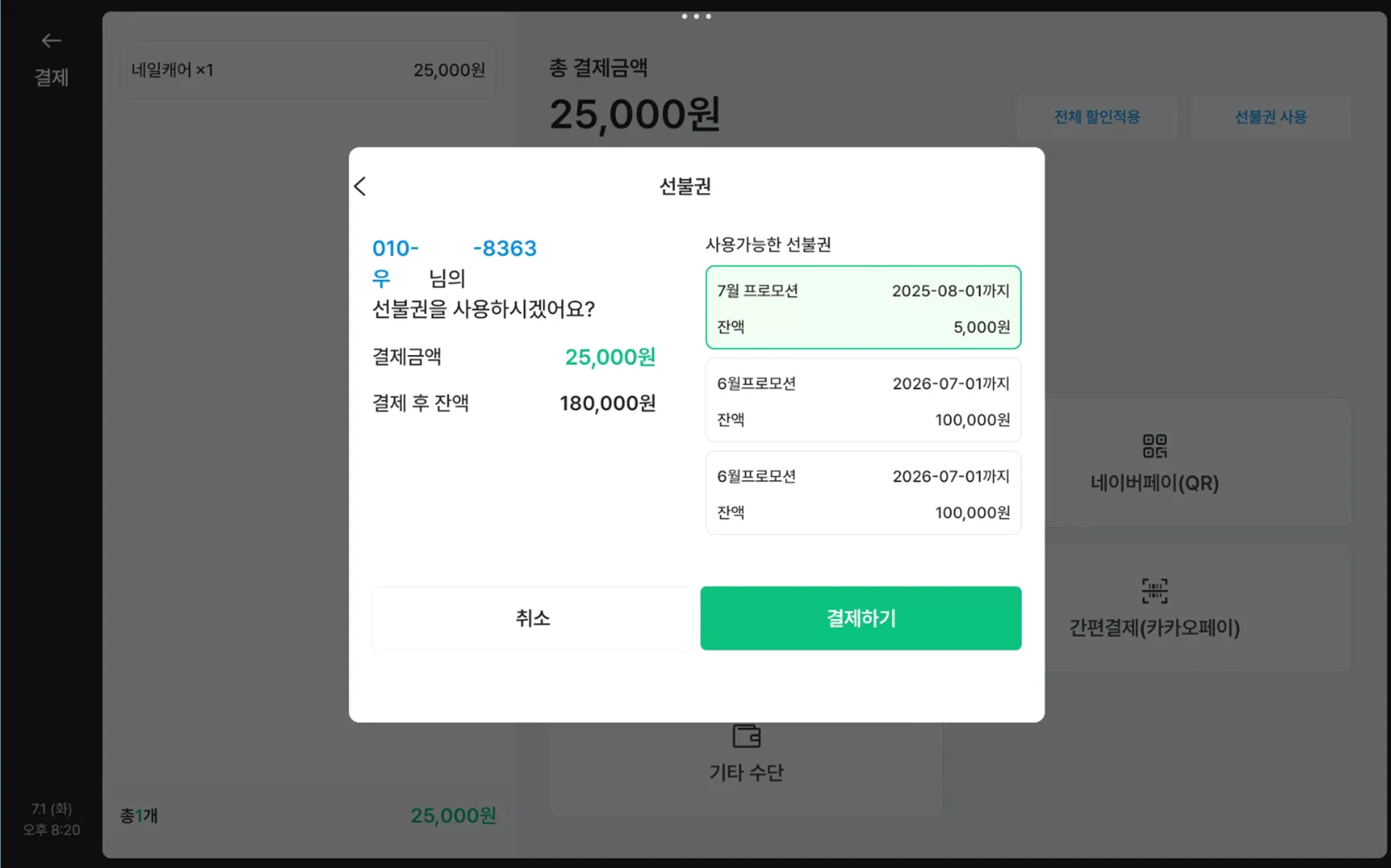Image resolution: width=1391 pixels, height=868 pixels.
Task: Click the 간편결제(카카오페이) label
Action: 1154,628
